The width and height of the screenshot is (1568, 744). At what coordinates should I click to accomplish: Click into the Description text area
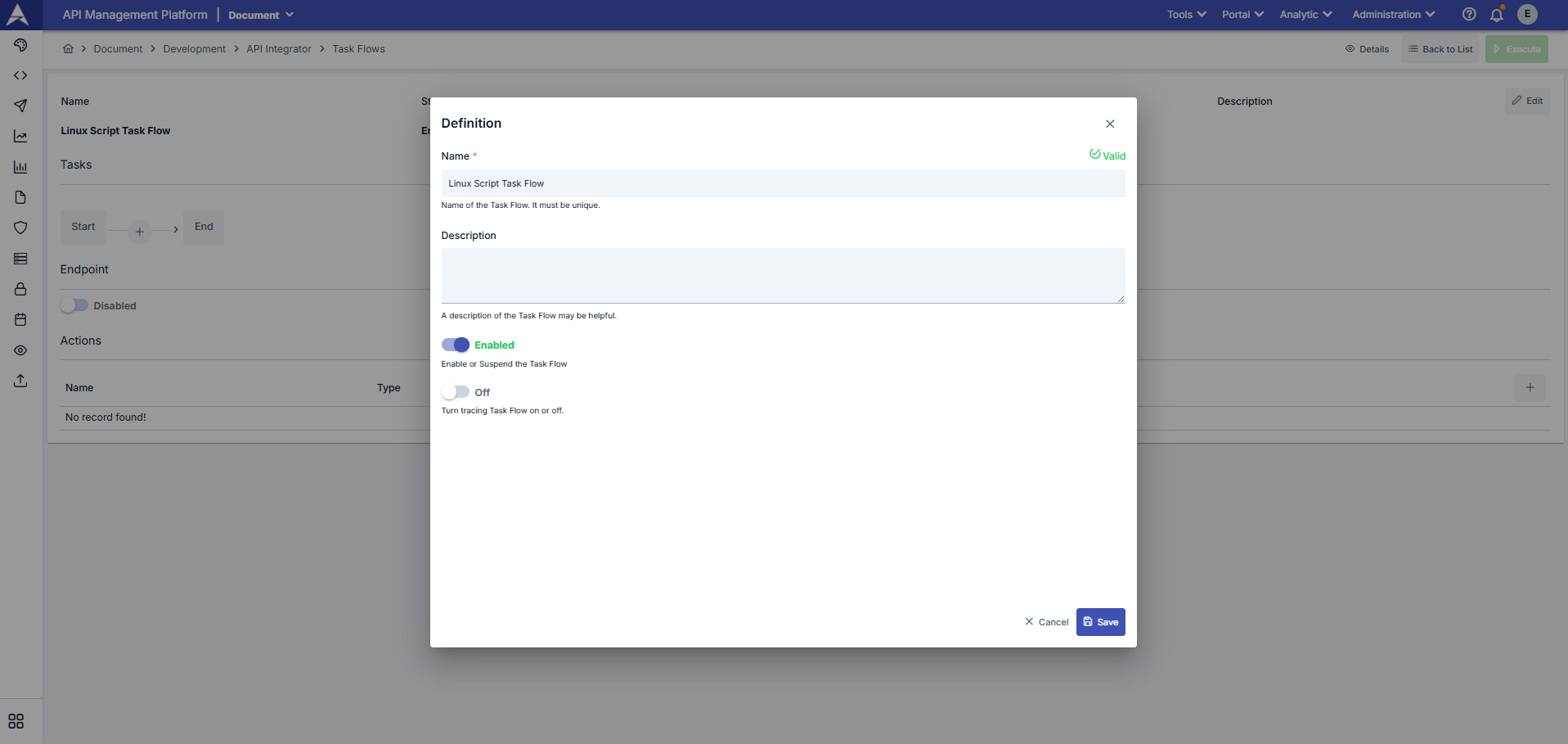[783, 276]
